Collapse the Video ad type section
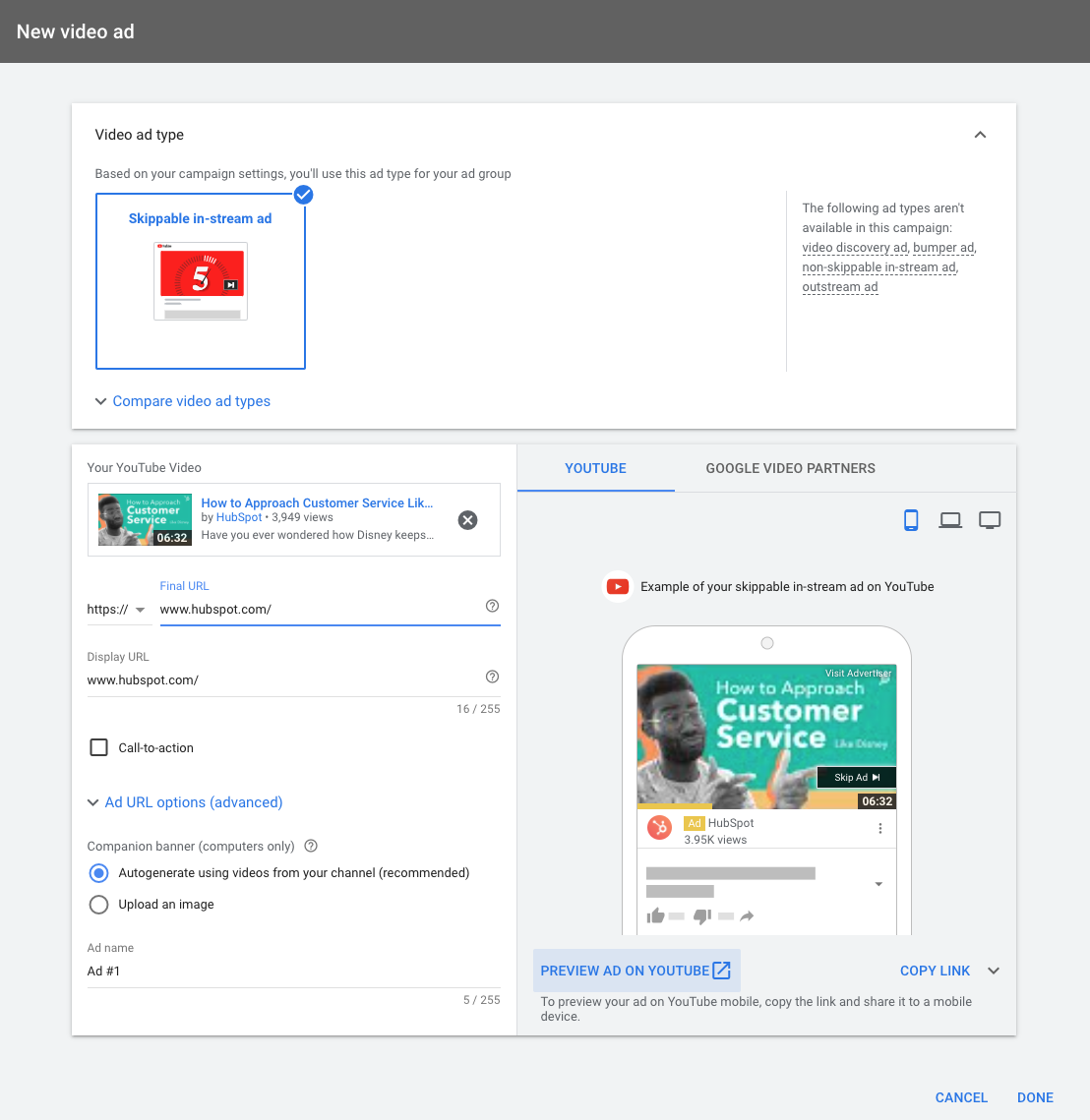 click(980, 135)
